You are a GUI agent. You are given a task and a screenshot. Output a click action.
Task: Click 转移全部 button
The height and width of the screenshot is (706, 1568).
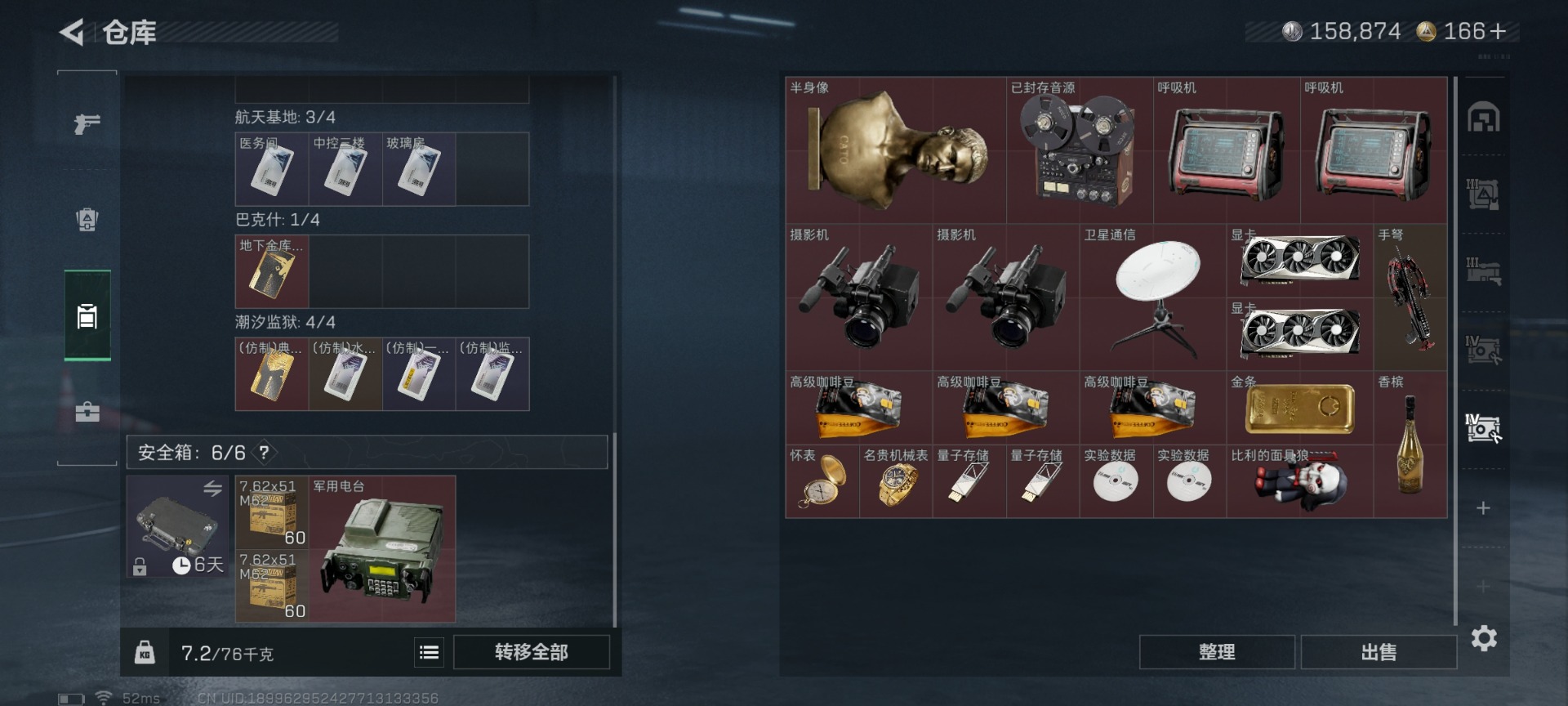pos(532,652)
